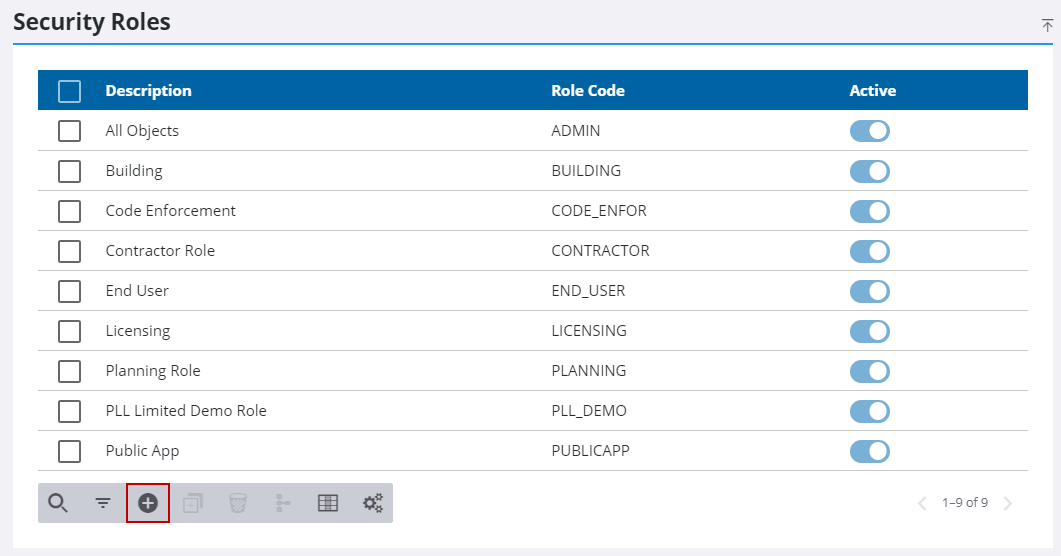Click the hierarchy tree icon in toolbar
This screenshot has width=1061, height=556.
pyautogui.click(x=283, y=503)
